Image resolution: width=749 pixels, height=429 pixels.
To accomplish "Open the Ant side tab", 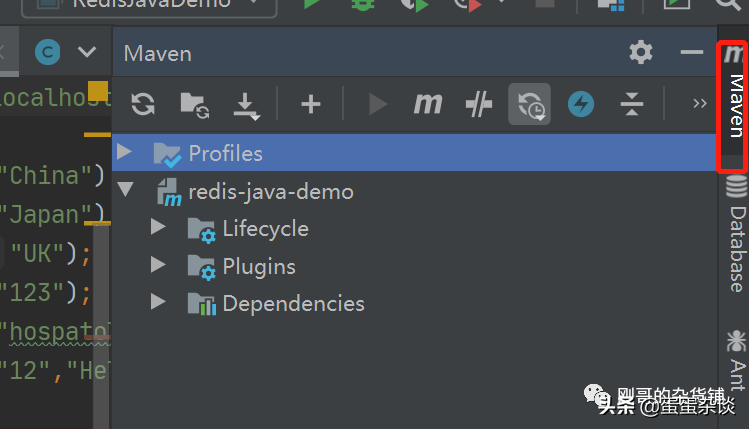I will (x=737, y=361).
